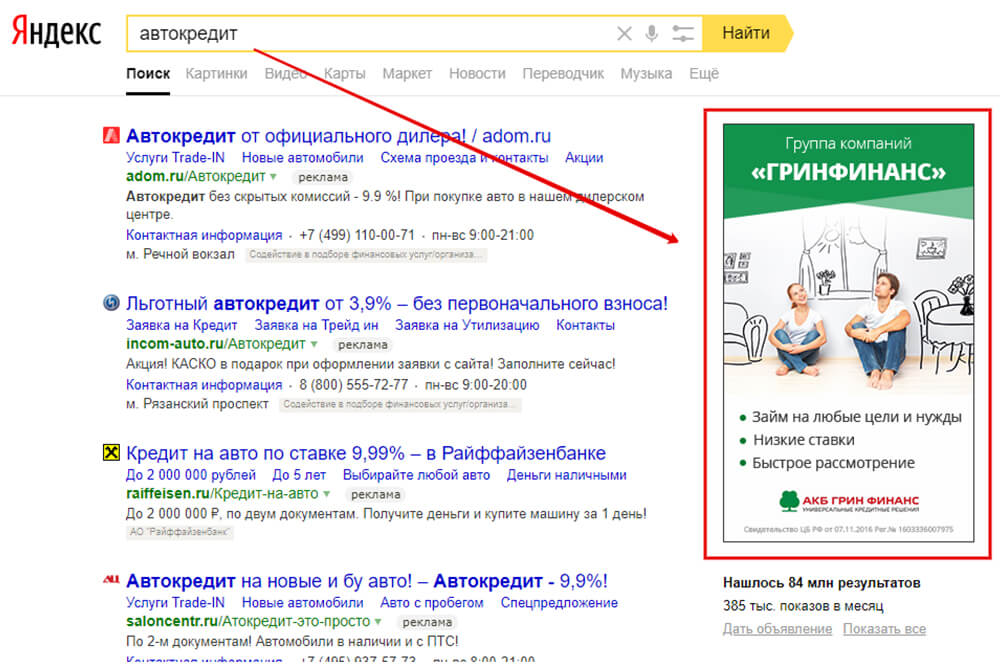
Task: Open Услуги Trade-IN link under saloncentr.ru
Action: click(175, 603)
